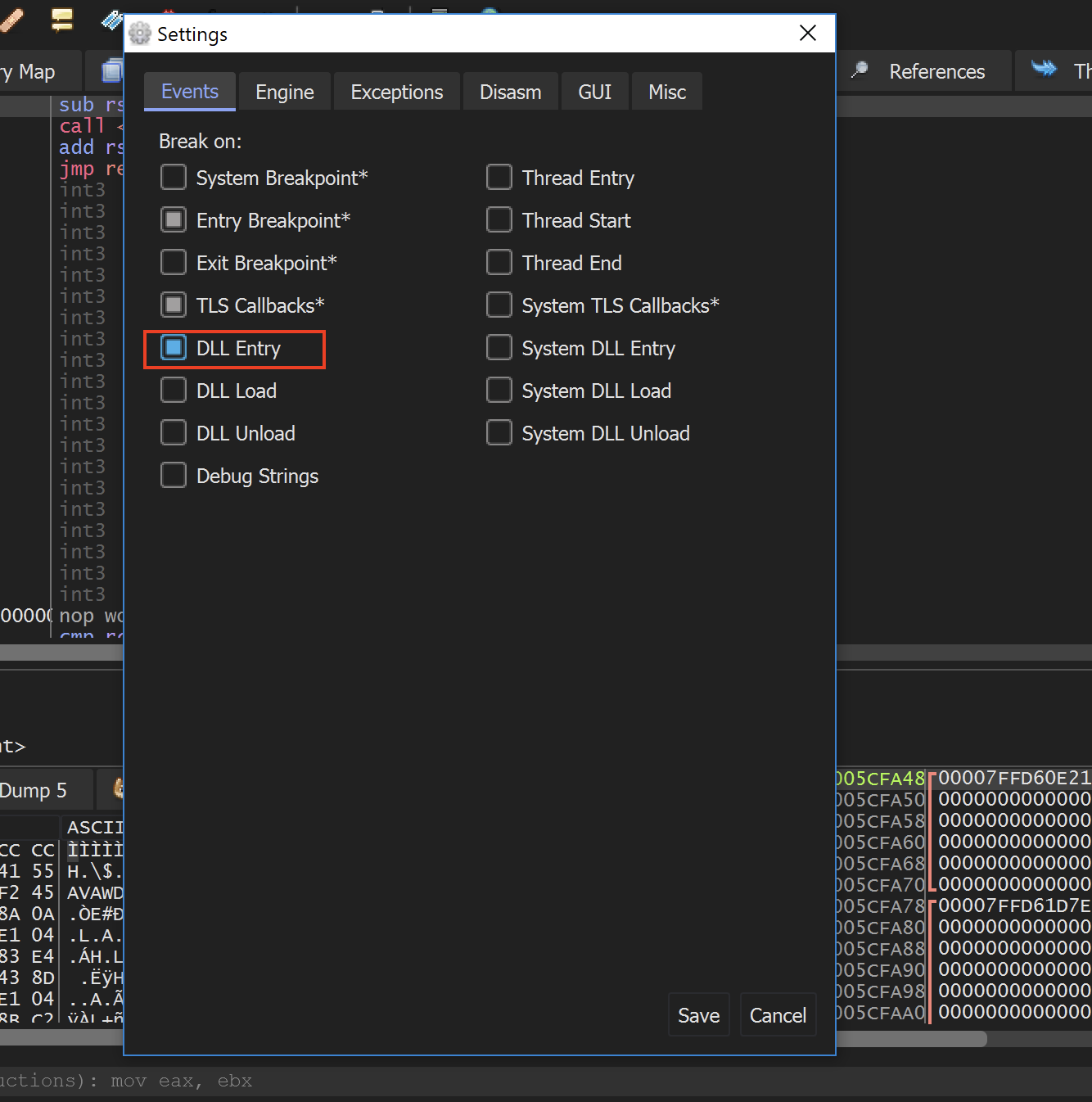
Task: Check the Thread End option
Action: click(499, 263)
